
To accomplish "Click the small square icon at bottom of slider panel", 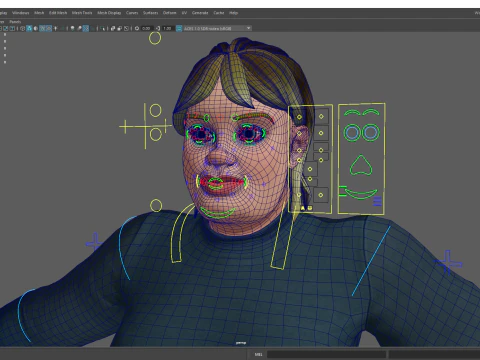I will pyautogui.click(x=310, y=208).
